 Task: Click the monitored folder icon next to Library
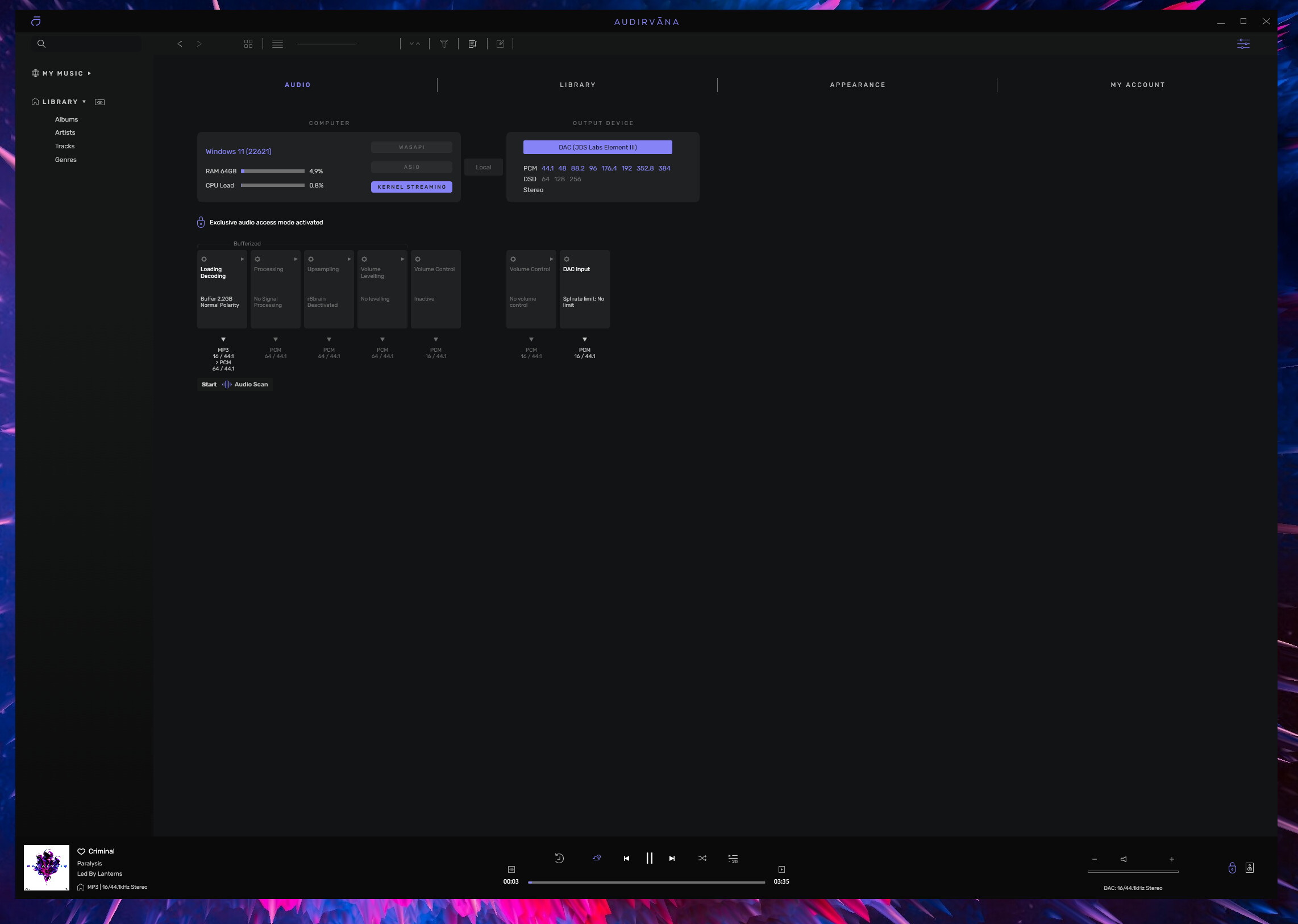pyautogui.click(x=99, y=102)
